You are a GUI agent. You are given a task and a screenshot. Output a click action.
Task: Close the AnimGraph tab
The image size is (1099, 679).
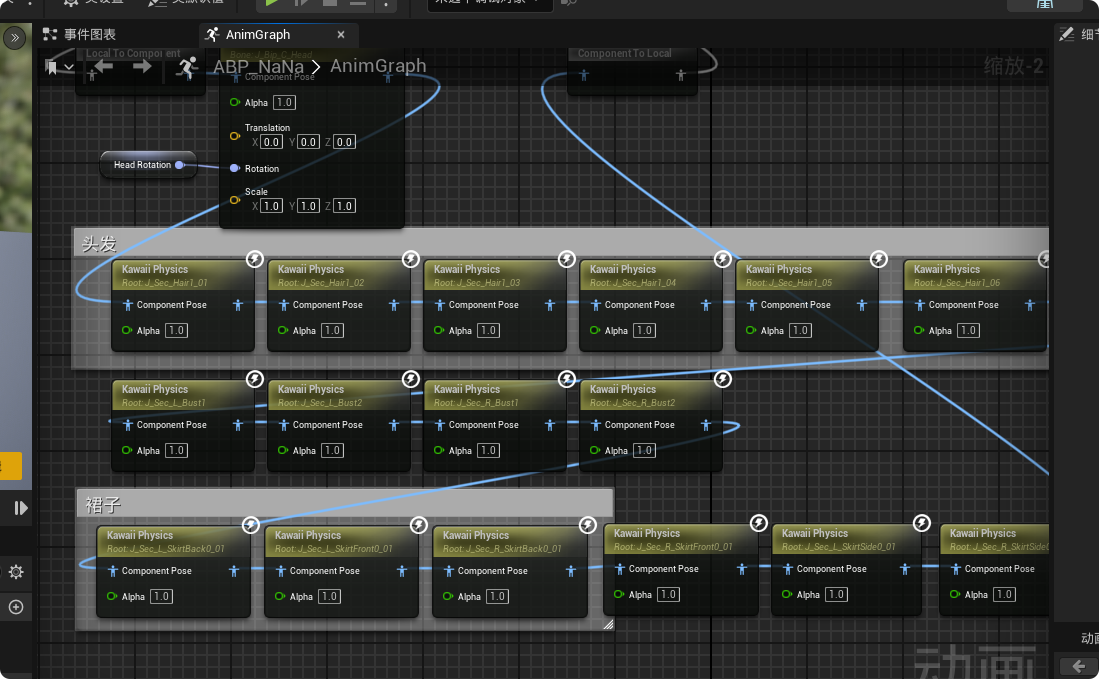[341, 34]
